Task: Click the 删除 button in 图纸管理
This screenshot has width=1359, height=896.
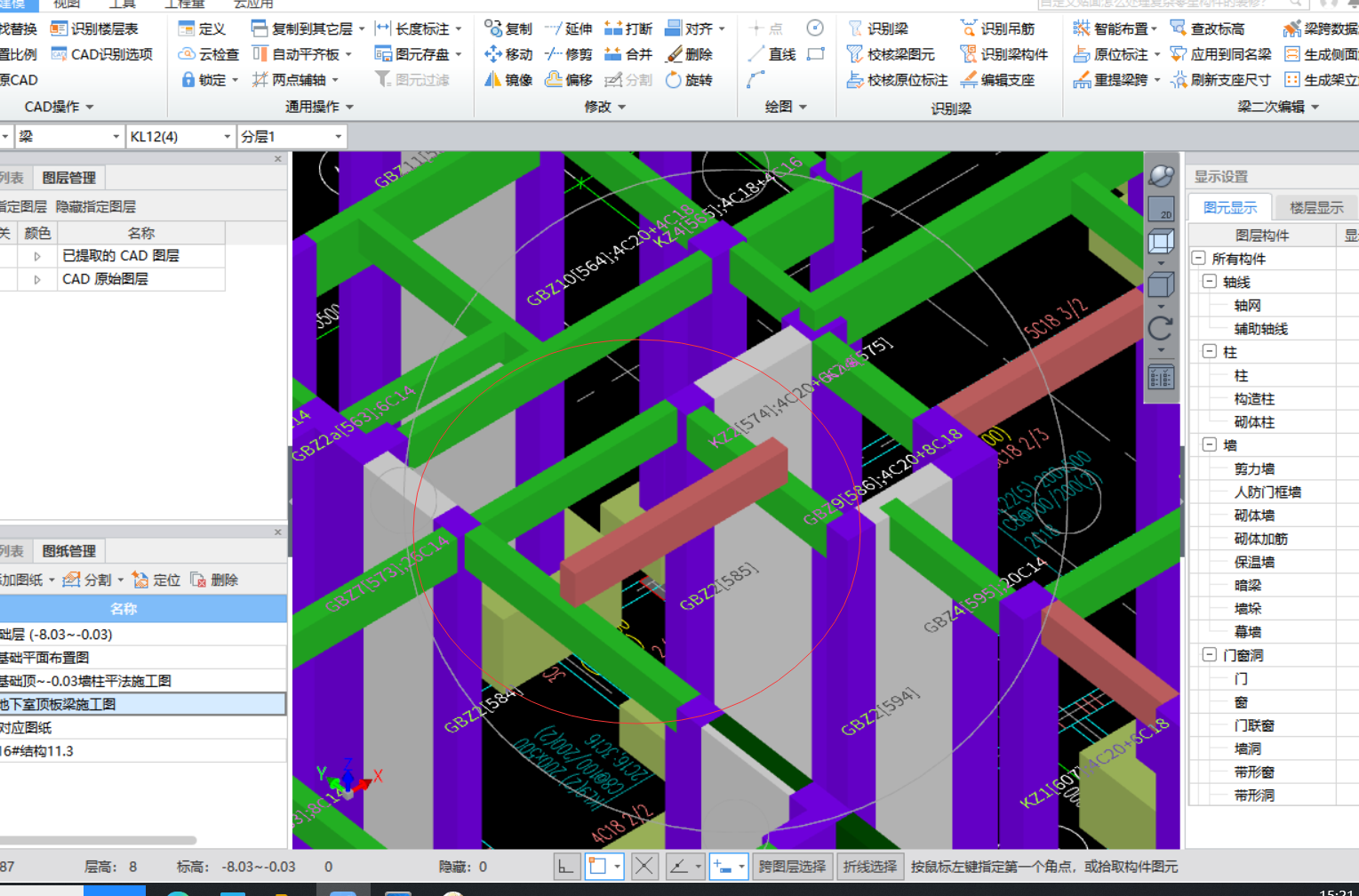Action: (214, 580)
